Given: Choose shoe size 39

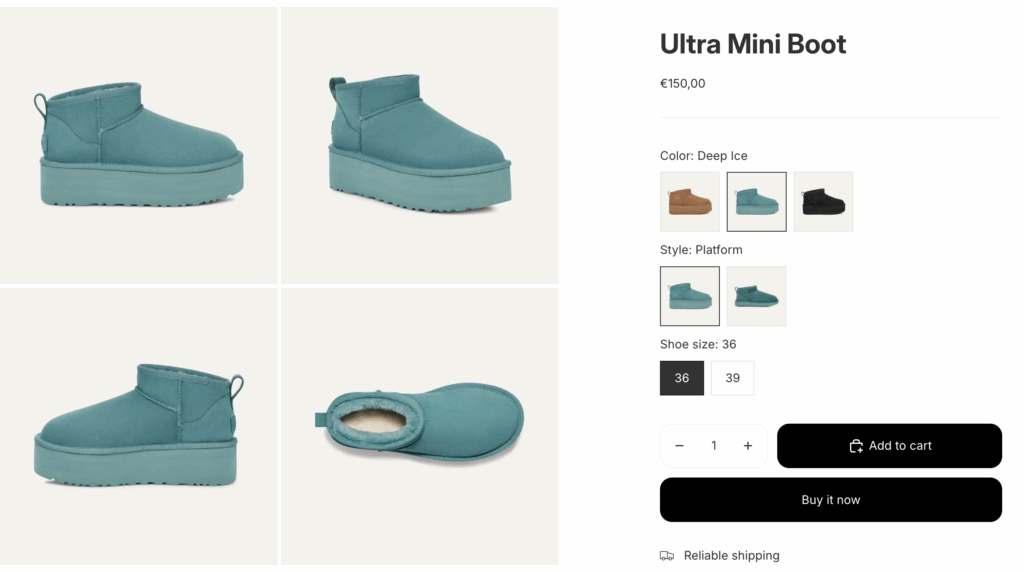Looking at the screenshot, I should point(733,378).
